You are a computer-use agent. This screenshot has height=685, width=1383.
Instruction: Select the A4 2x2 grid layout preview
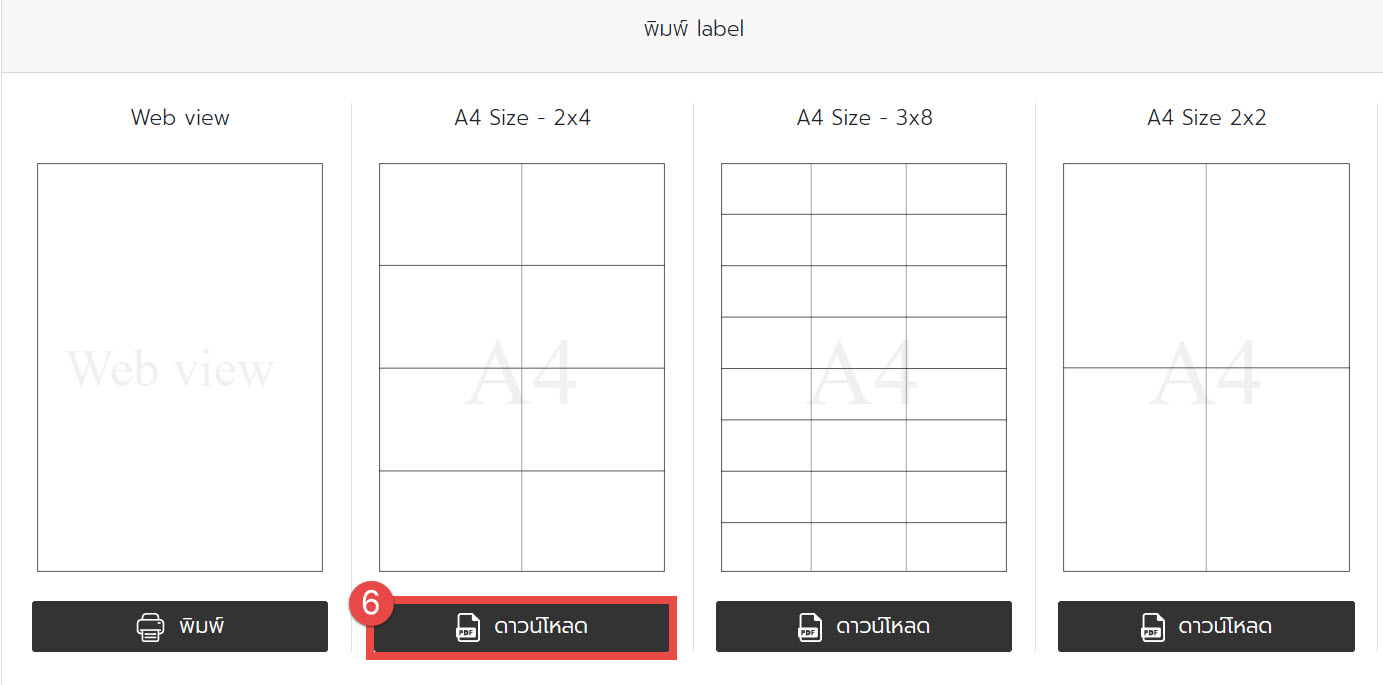pyautogui.click(x=1206, y=367)
